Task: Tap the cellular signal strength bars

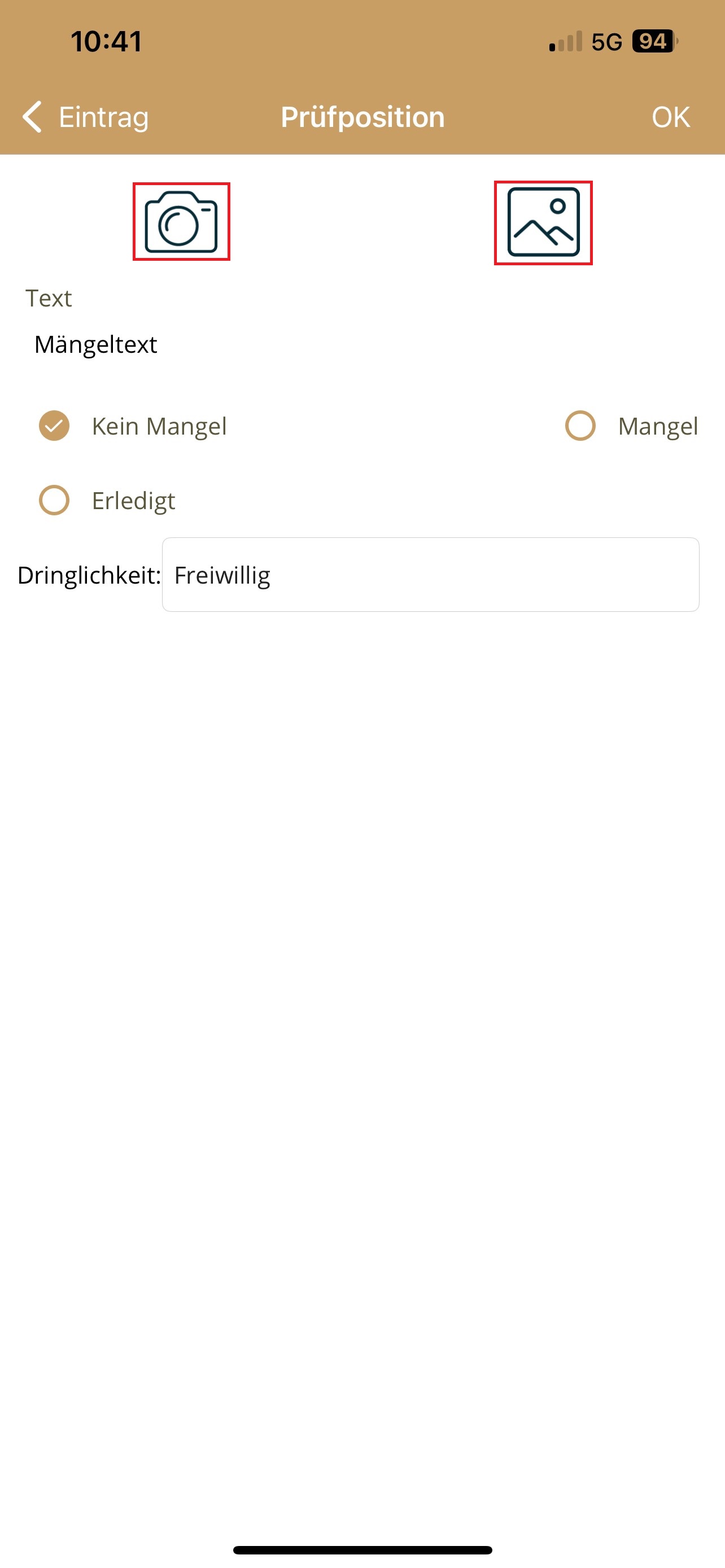Action: point(566,41)
